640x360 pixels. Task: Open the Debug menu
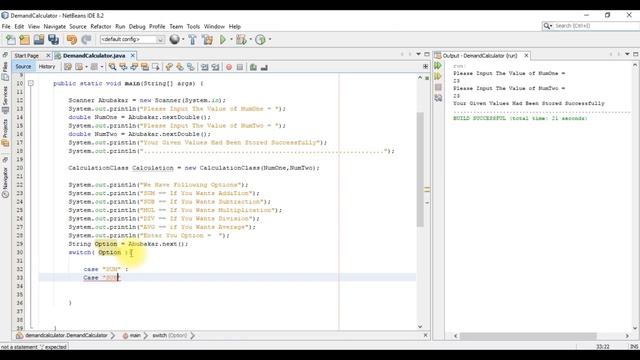(137, 27)
